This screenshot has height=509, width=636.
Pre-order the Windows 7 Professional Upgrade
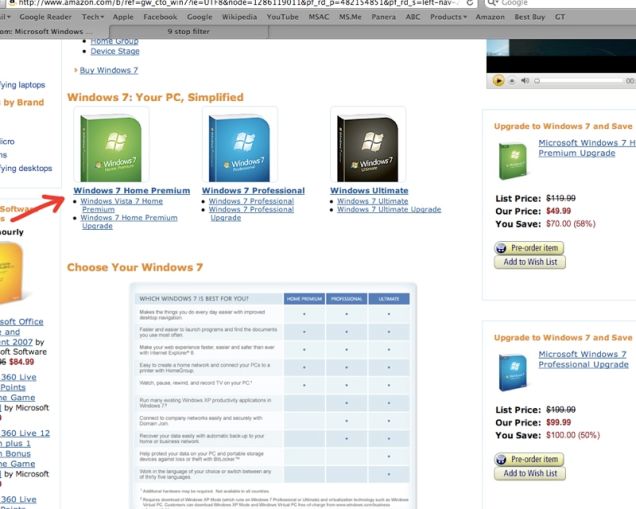tap(529, 459)
